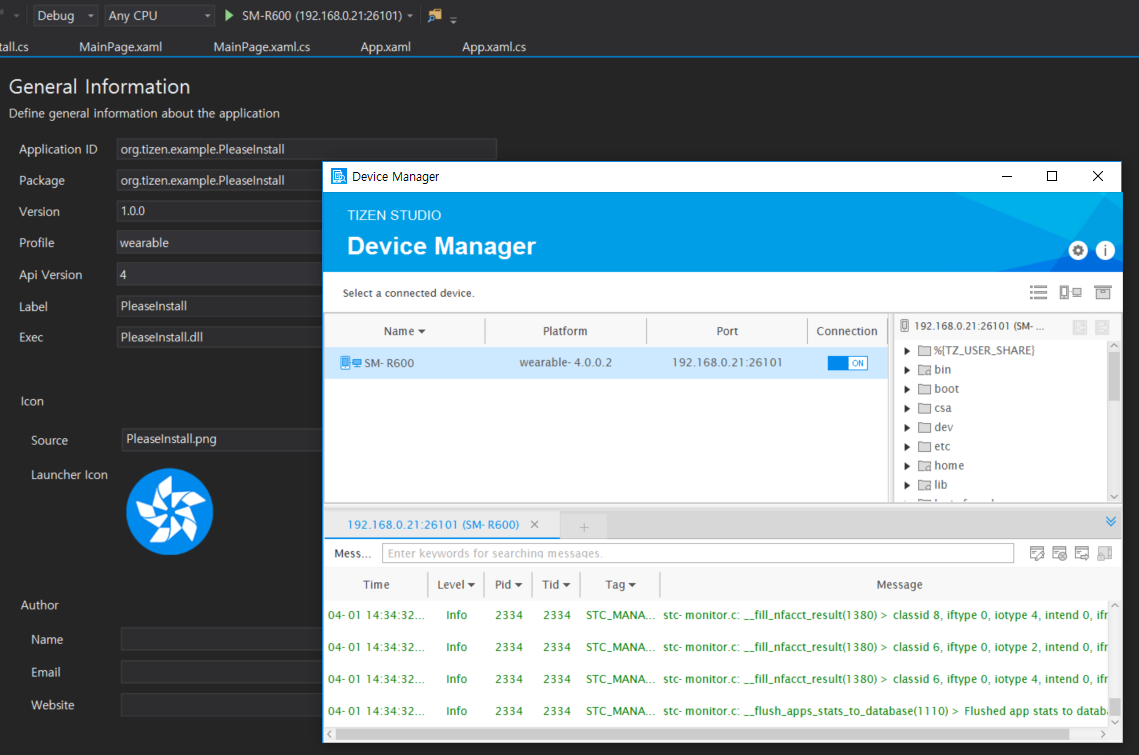Add a new log tab with plus button
Viewport: 1139px width, 755px height.
click(584, 527)
